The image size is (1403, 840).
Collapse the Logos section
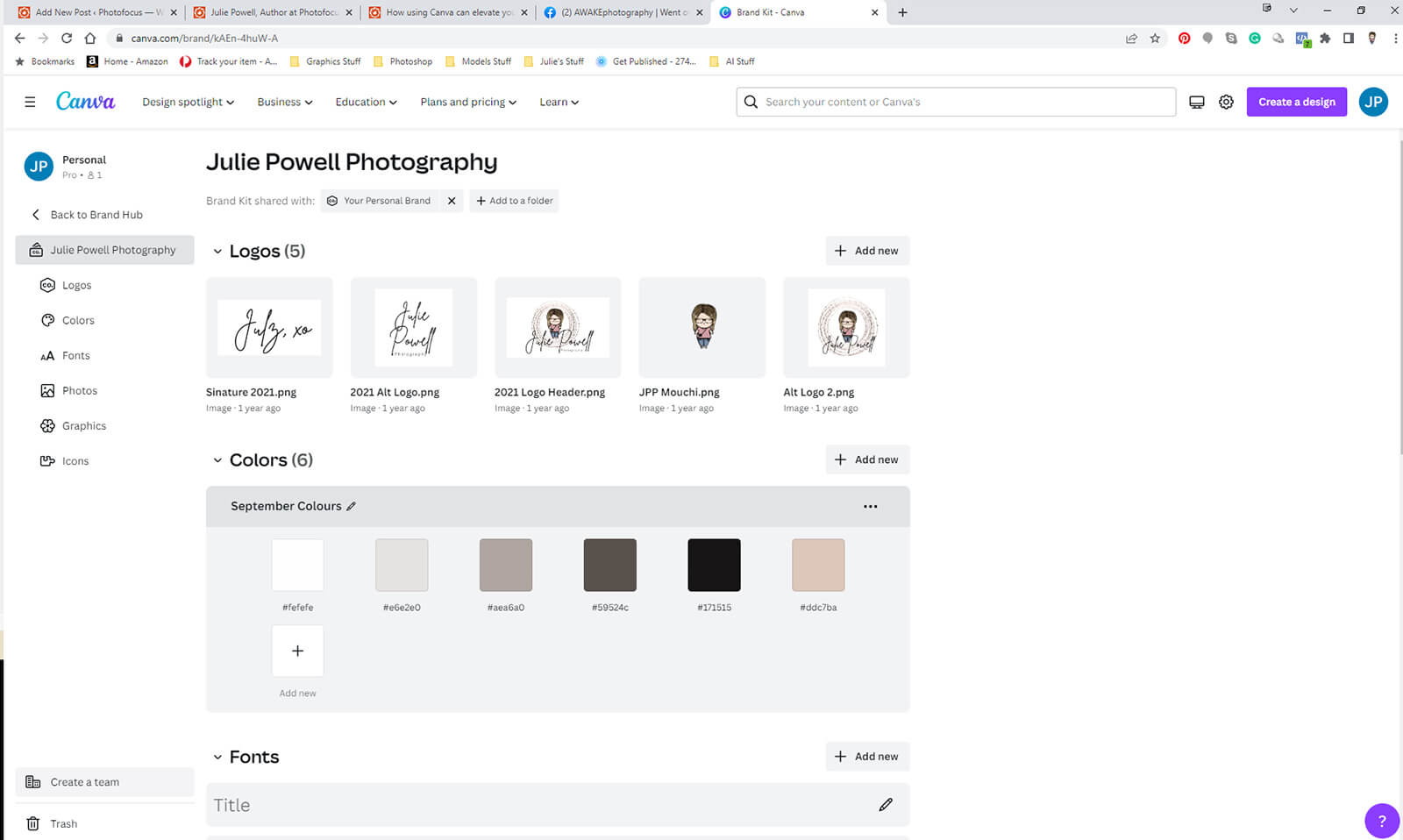point(217,252)
